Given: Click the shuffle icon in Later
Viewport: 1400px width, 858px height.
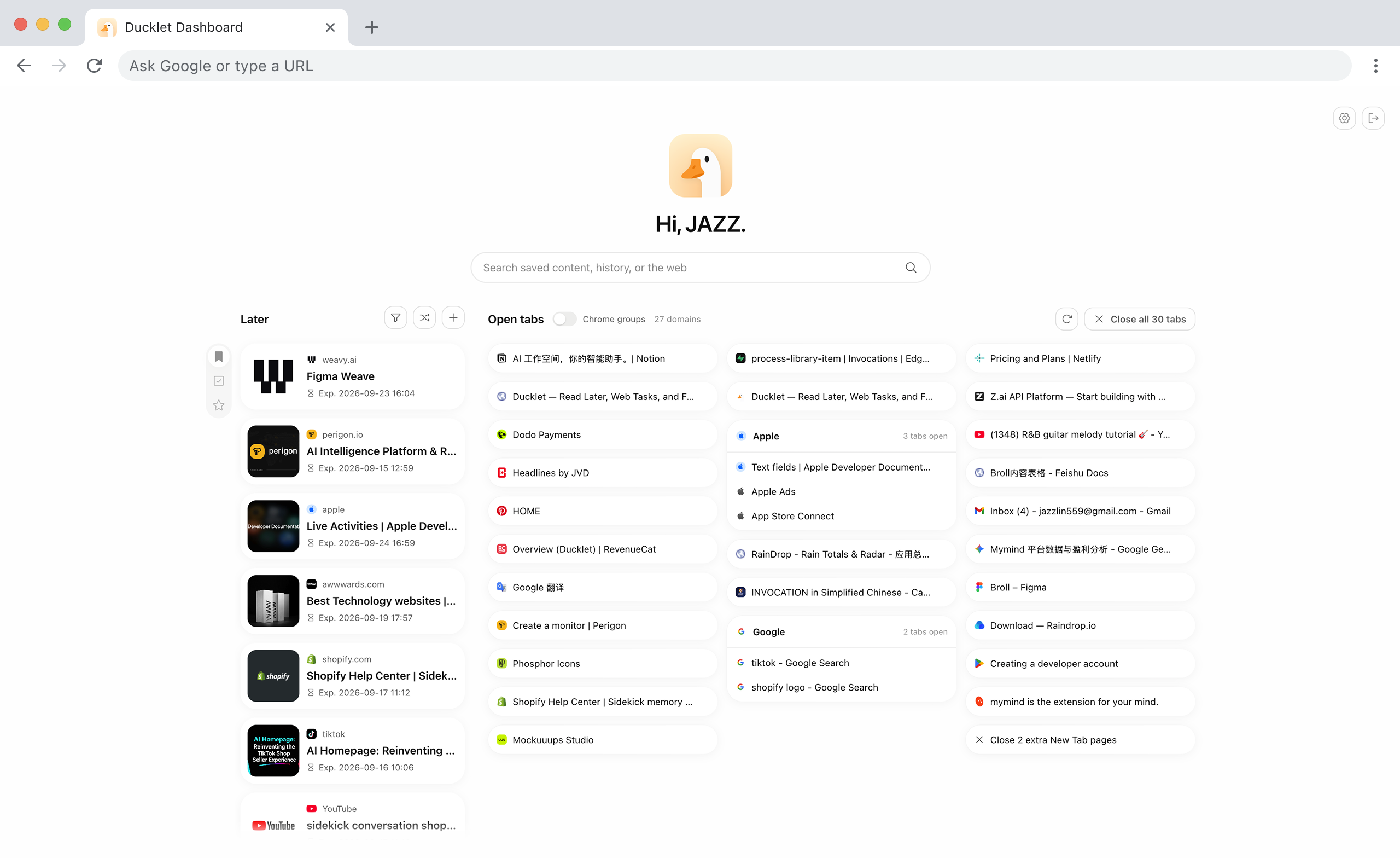Looking at the screenshot, I should point(424,318).
